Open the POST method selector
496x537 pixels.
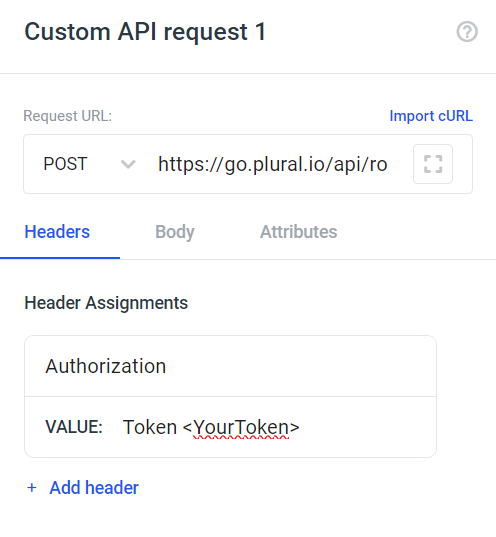coord(89,164)
